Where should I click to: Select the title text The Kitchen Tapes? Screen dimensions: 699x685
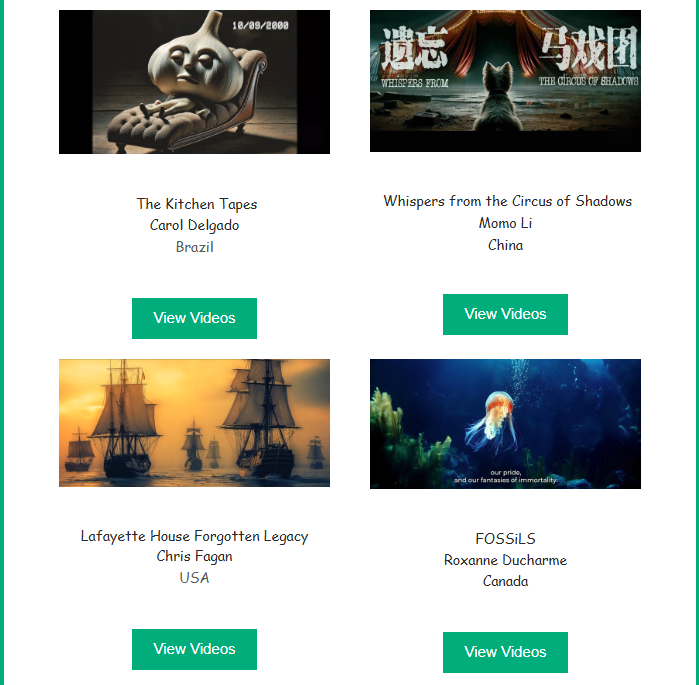(197, 204)
